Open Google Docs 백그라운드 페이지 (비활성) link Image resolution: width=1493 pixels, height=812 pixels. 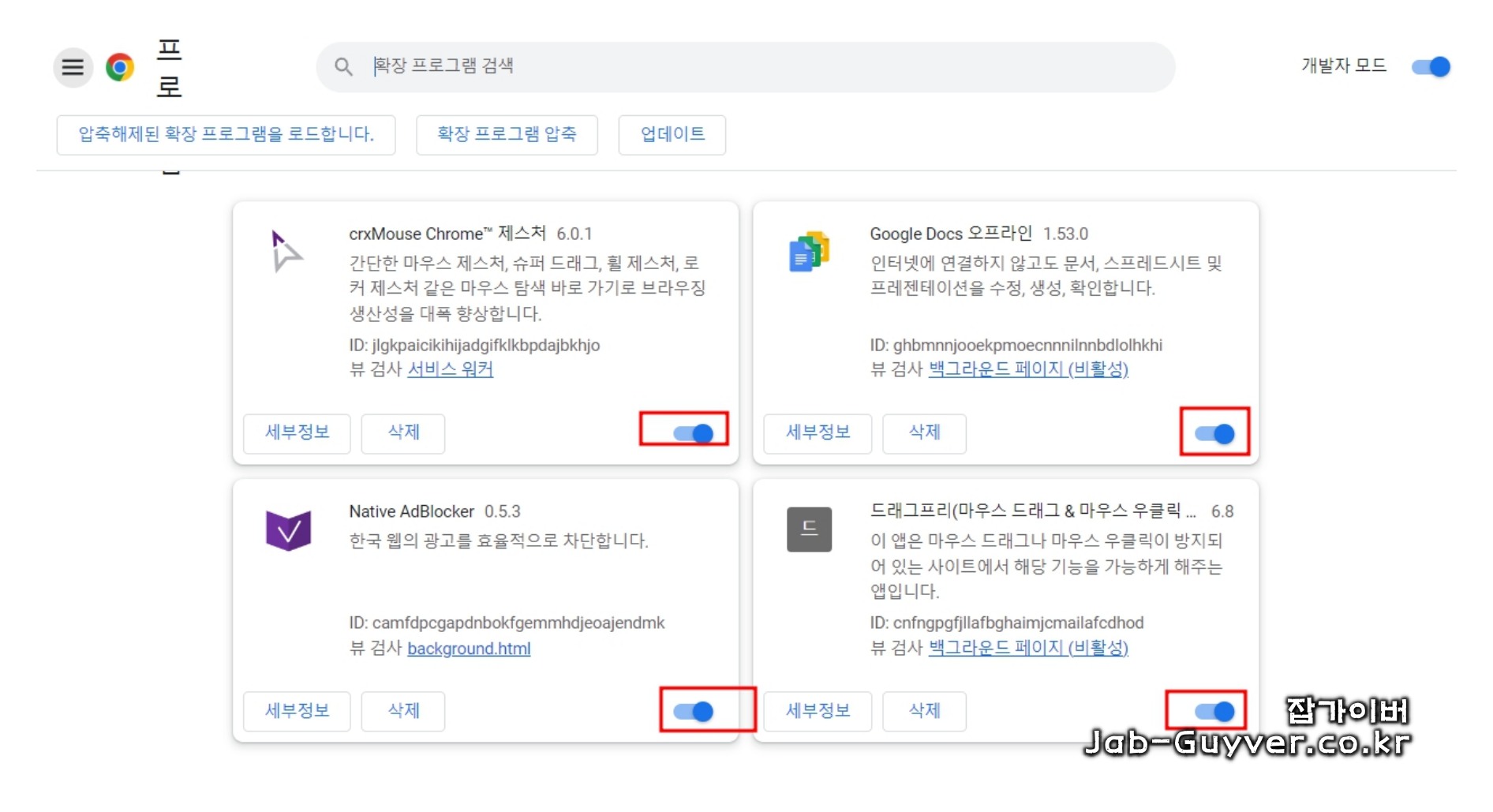(x=1028, y=369)
